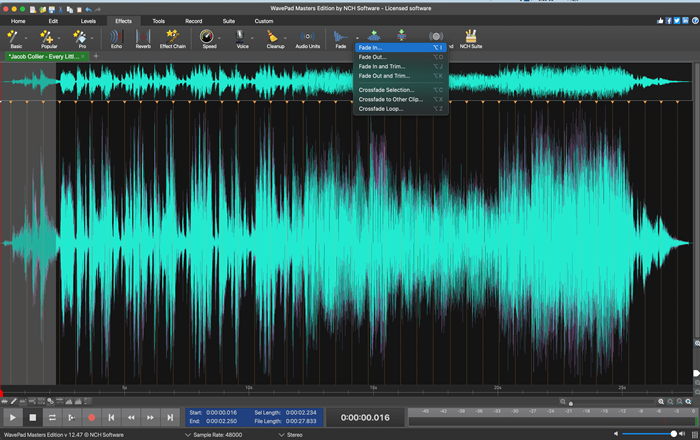The width and height of the screenshot is (700, 440).
Task: Fast forward the audio
Action: pyautogui.click(x=150, y=418)
